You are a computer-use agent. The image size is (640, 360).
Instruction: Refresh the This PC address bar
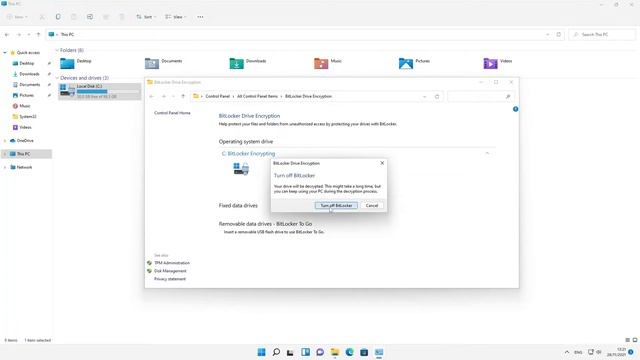[559, 35]
